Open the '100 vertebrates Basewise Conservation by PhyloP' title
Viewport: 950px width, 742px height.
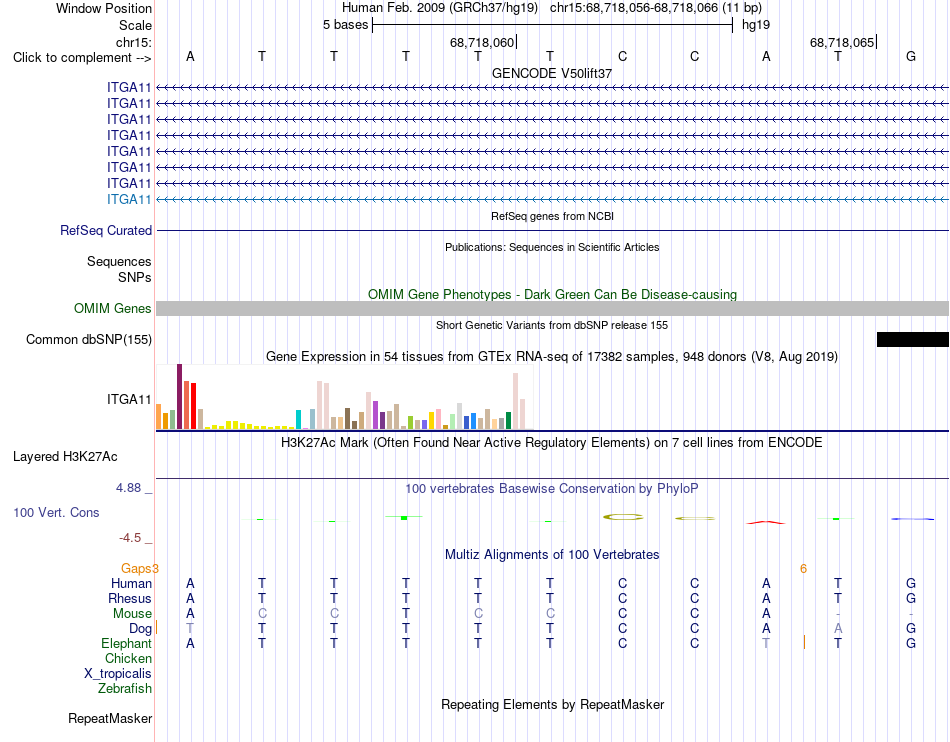pos(552,489)
